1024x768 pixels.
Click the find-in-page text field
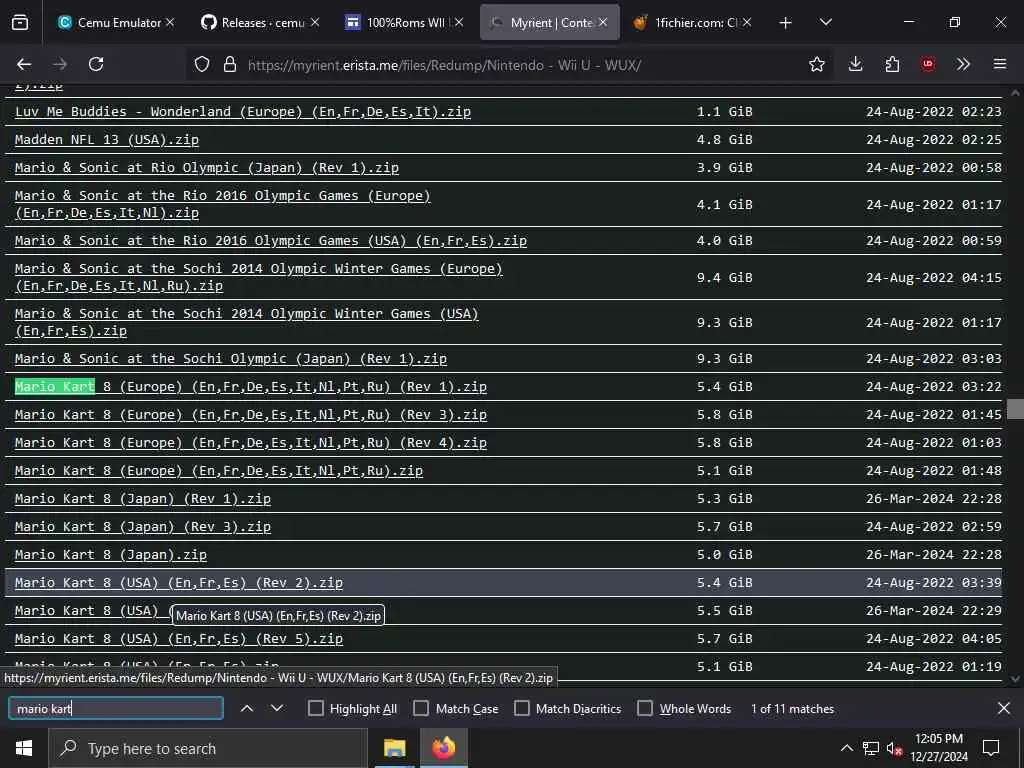[116, 709]
